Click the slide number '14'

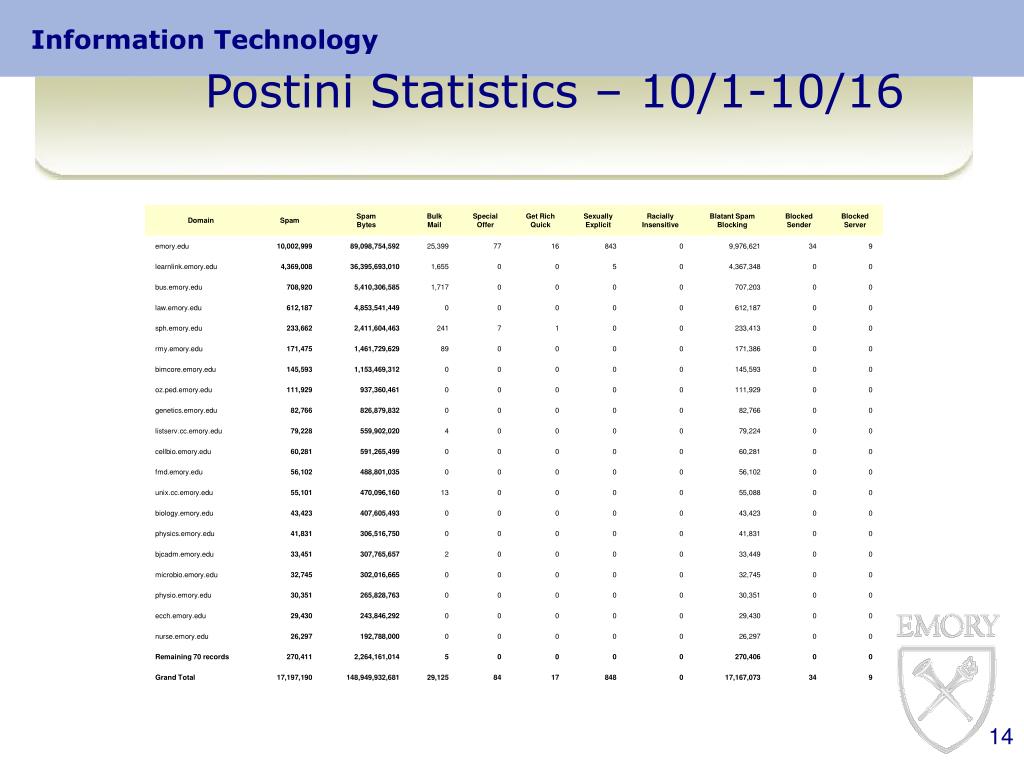(x=1001, y=737)
